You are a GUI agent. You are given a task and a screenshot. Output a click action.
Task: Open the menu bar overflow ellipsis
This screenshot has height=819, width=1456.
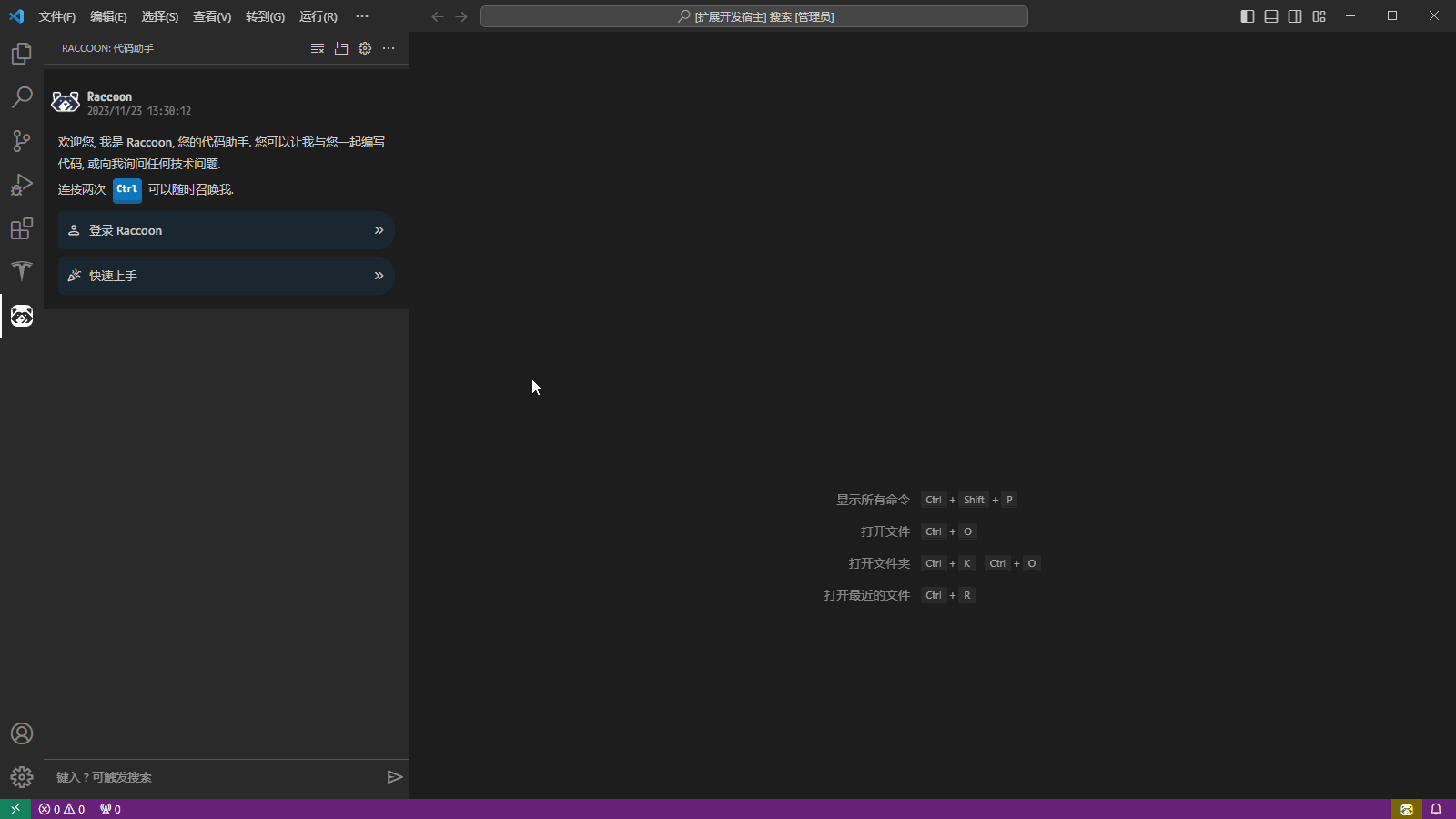pos(362,16)
